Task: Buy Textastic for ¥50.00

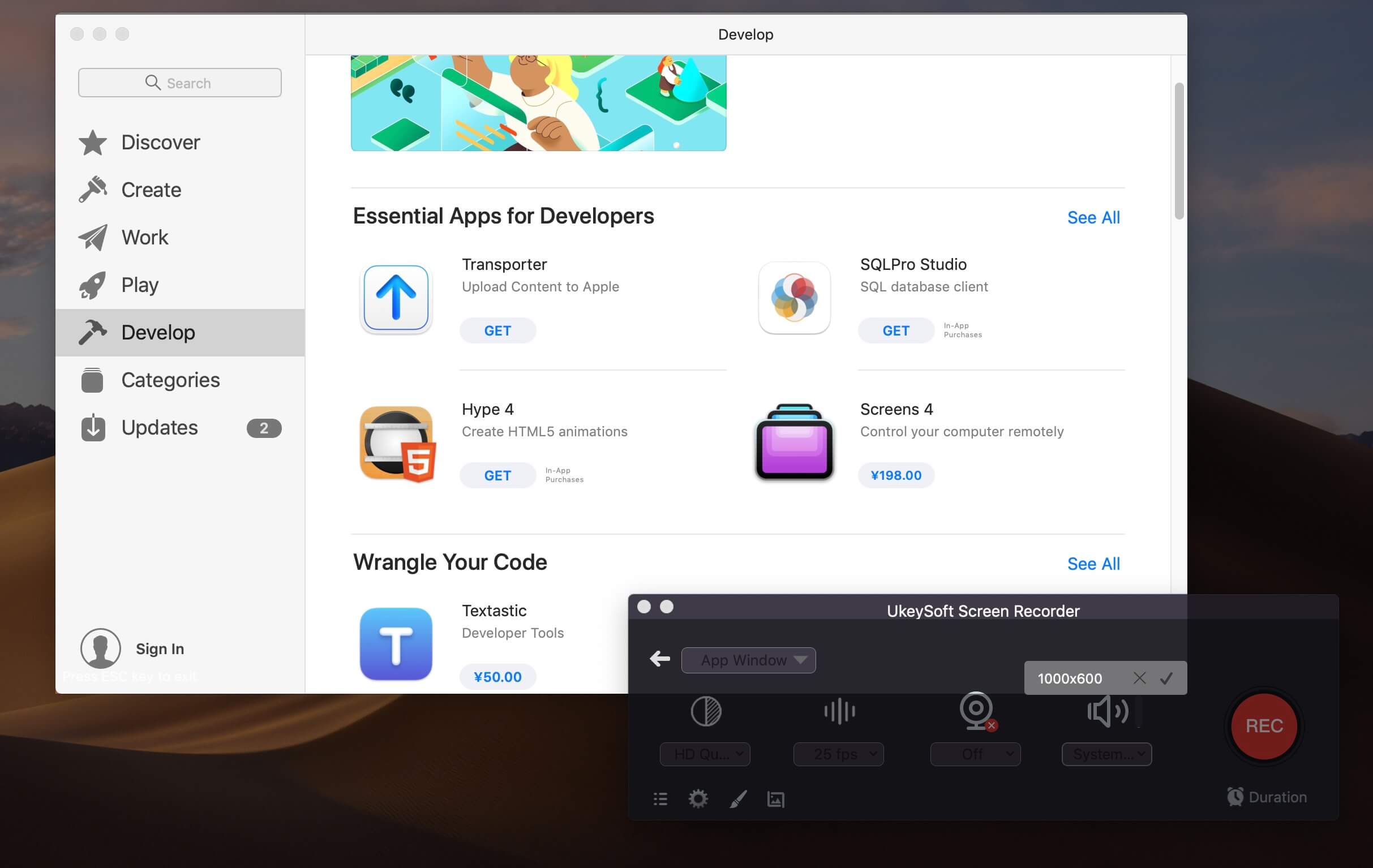Action: [x=498, y=677]
